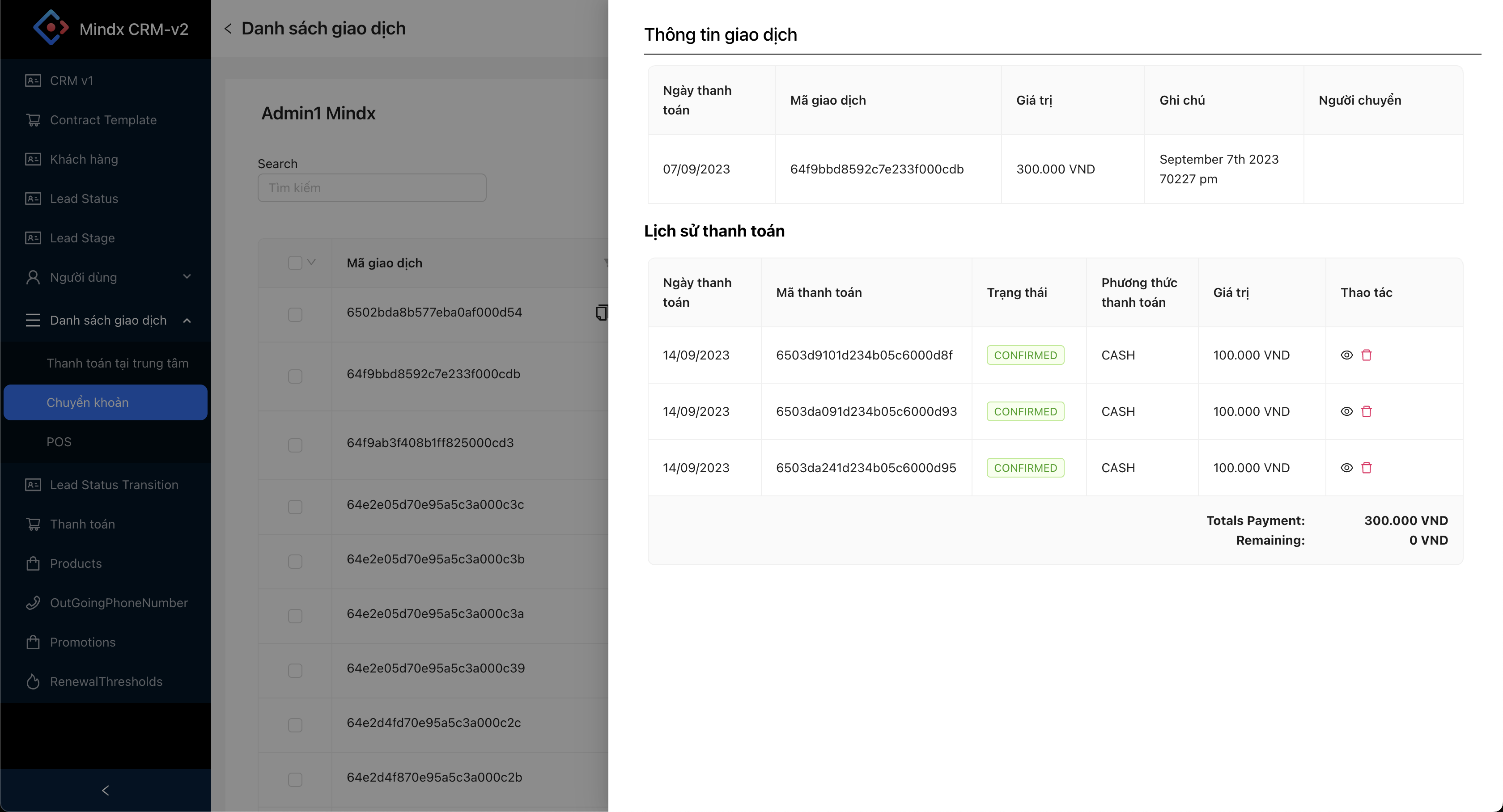Check the box for transaction 6502bda8b577eba0af000d54
This screenshot has height=812, width=1503.
tap(295, 314)
